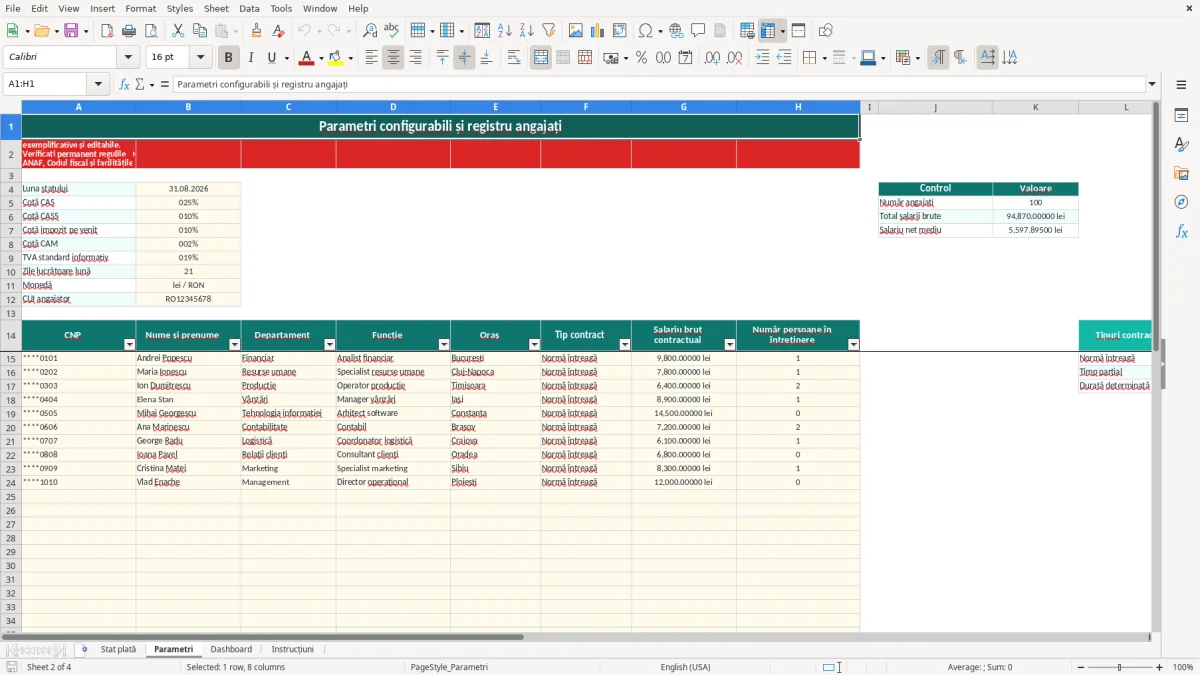Switch to the Instrucțiuni sheet tab

(x=292, y=649)
